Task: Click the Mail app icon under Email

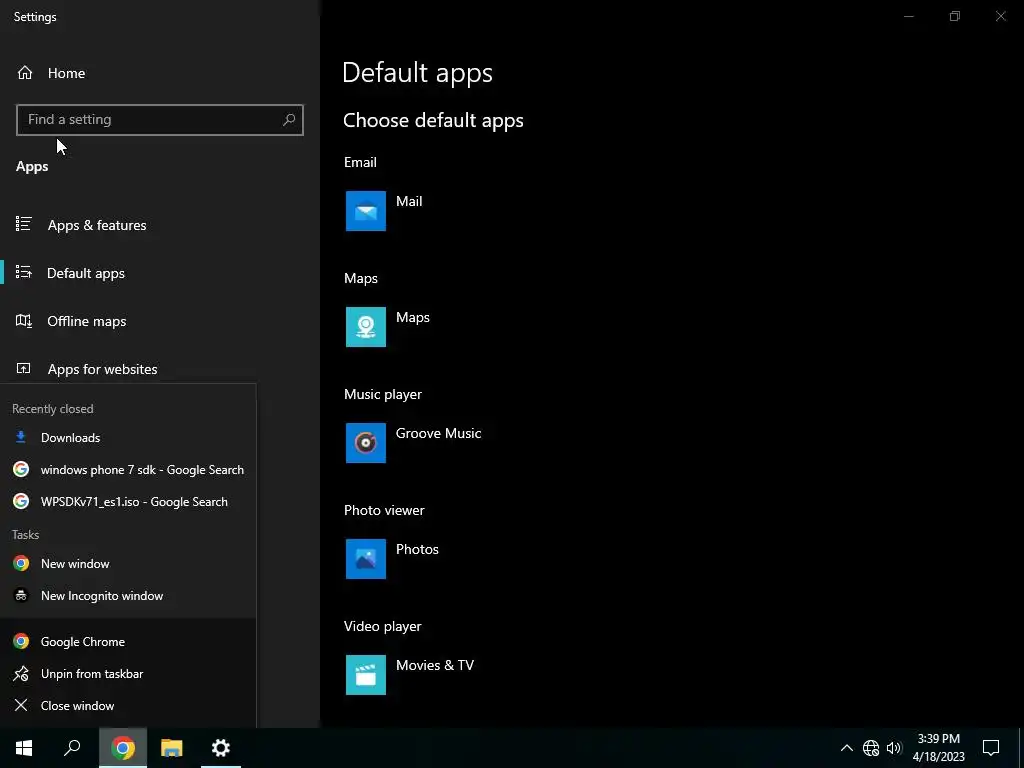Action: pos(366,211)
